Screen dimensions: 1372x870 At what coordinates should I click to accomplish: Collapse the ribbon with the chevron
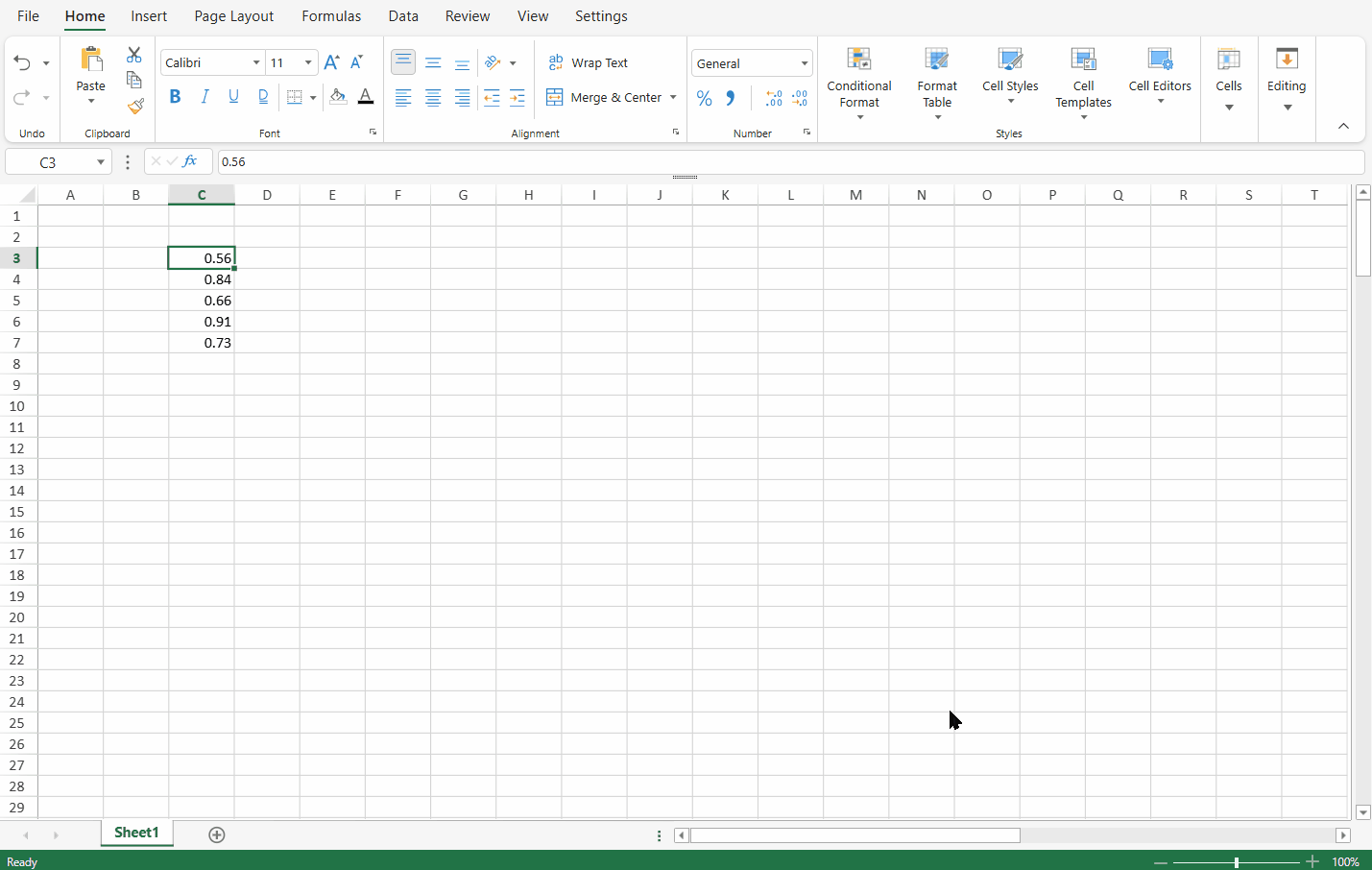point(1343,126)
